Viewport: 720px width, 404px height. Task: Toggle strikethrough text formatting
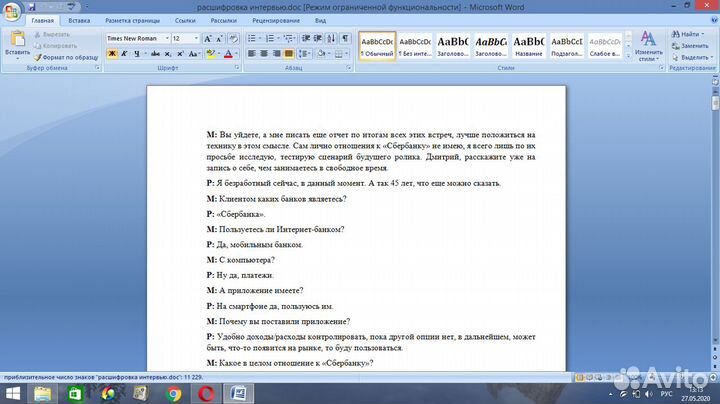point(155,54)
